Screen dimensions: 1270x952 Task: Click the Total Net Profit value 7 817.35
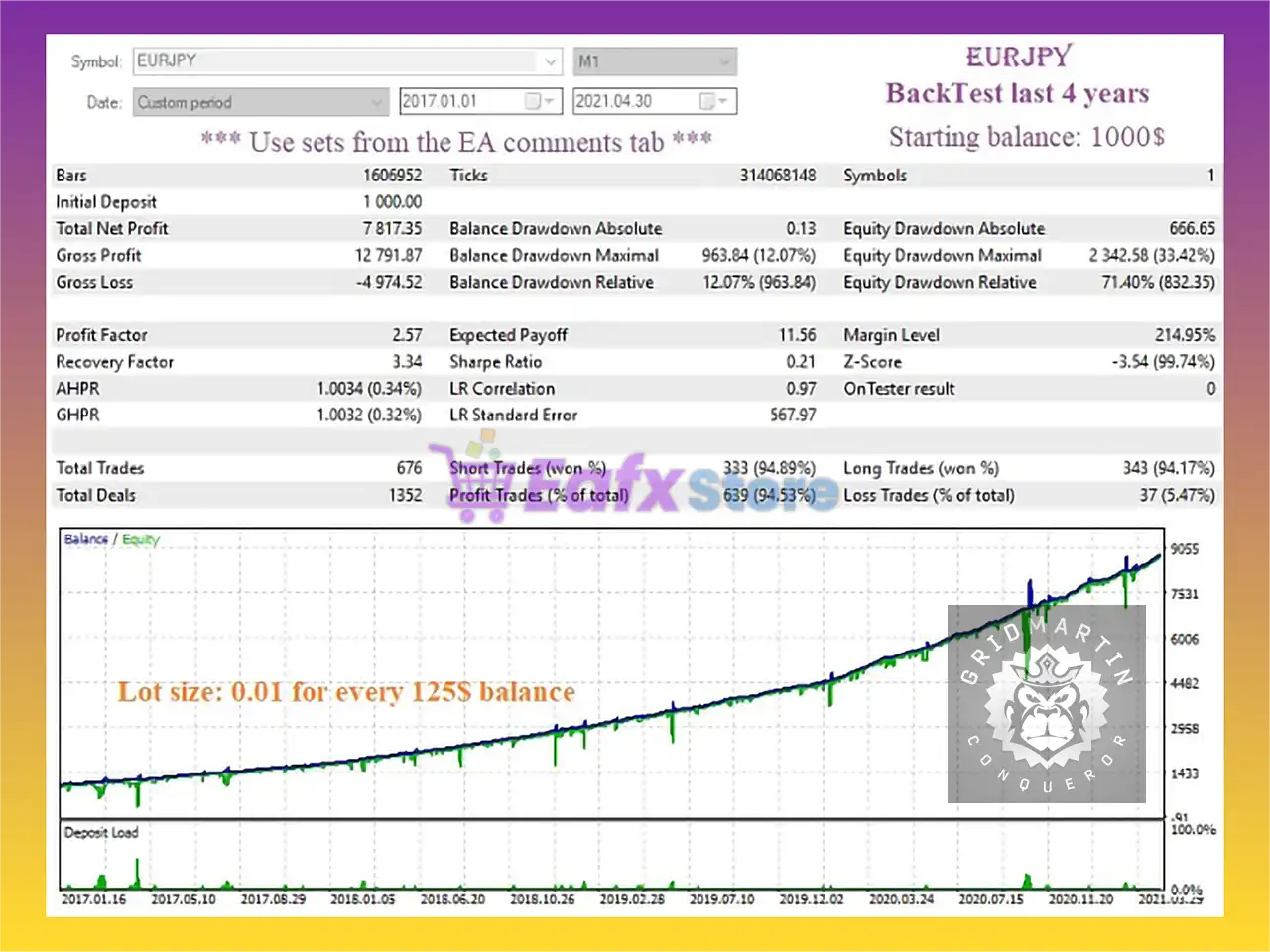[x=392, y=229]
